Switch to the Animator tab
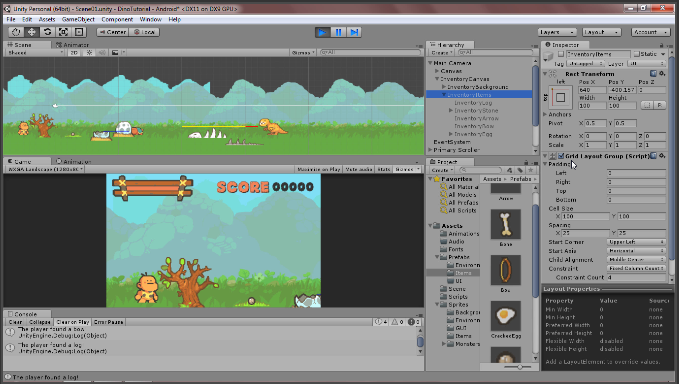Screen dimensions: 679x384 (72, 45)
